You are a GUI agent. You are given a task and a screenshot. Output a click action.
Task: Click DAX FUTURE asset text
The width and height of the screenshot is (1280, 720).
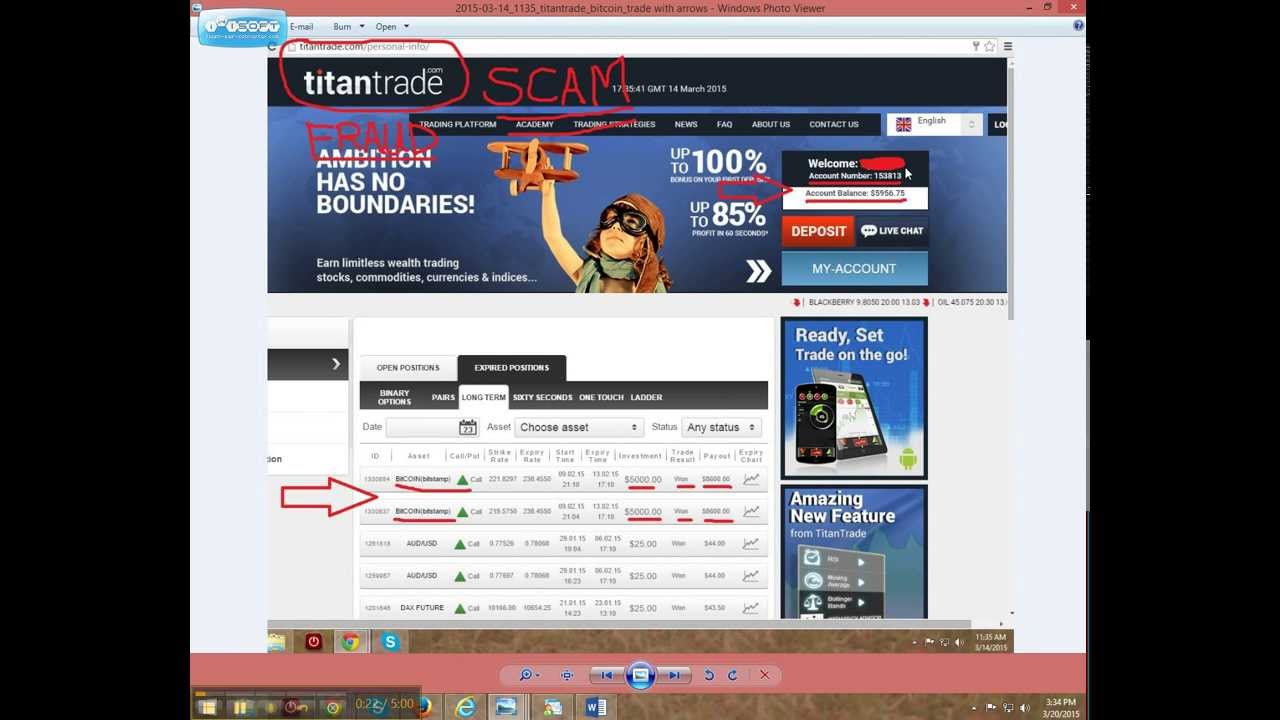(x=422, y=608)
